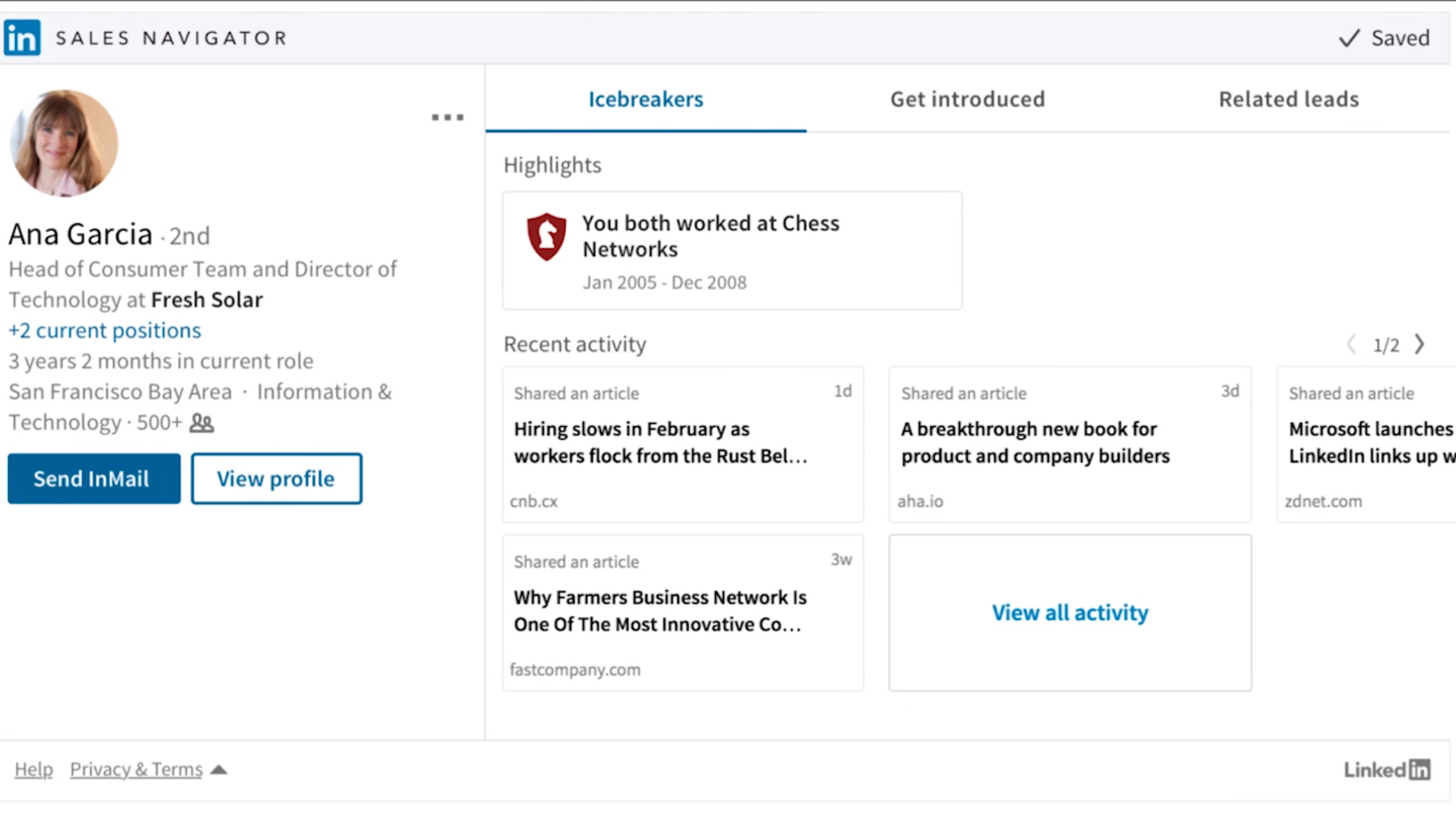Click the aha.io source label
This screenshot has height=818, width=1456.
tap(921, 501)
